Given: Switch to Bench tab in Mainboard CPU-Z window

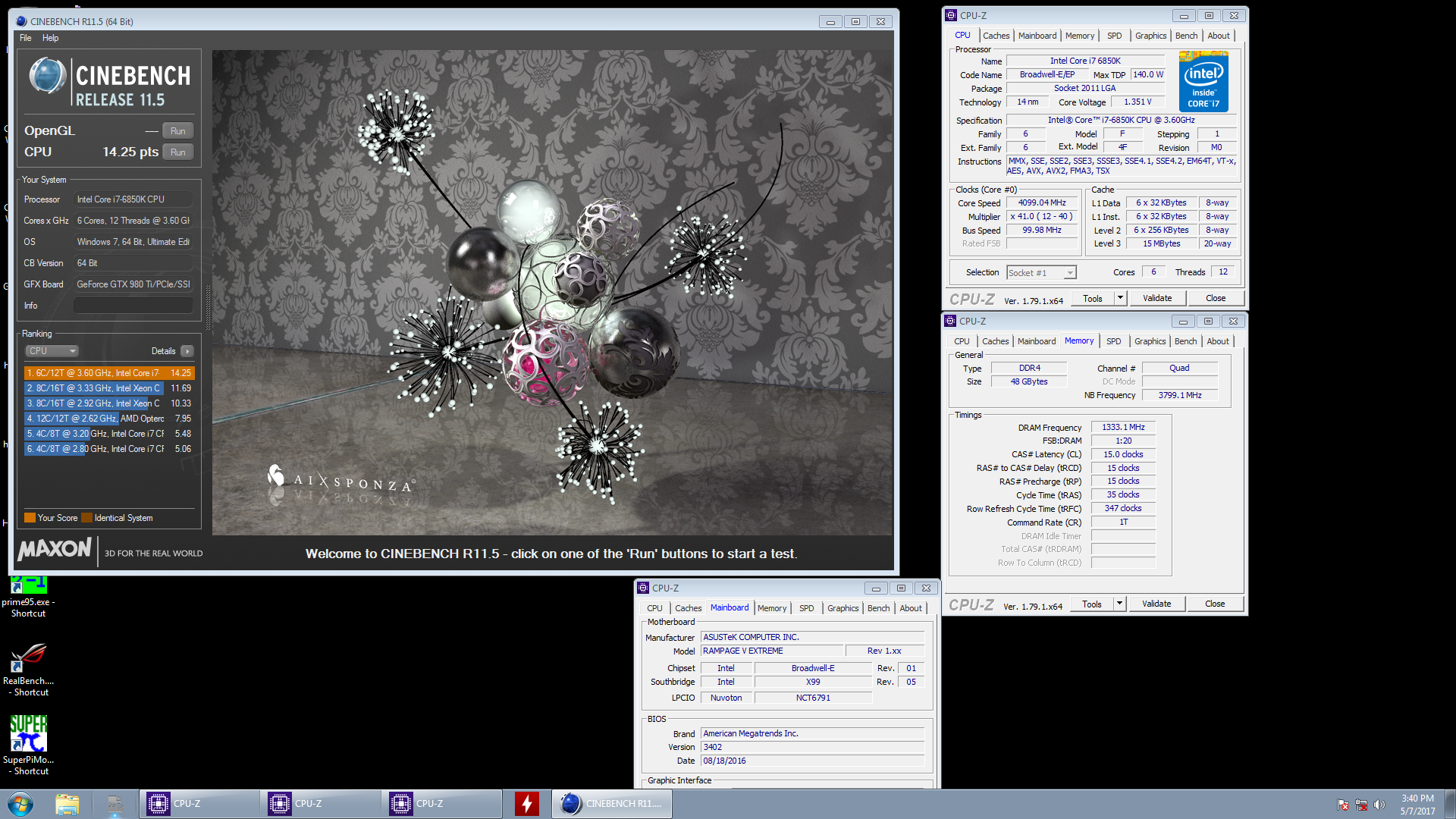Looking at the screenshot, I should [x=878, y=608].
